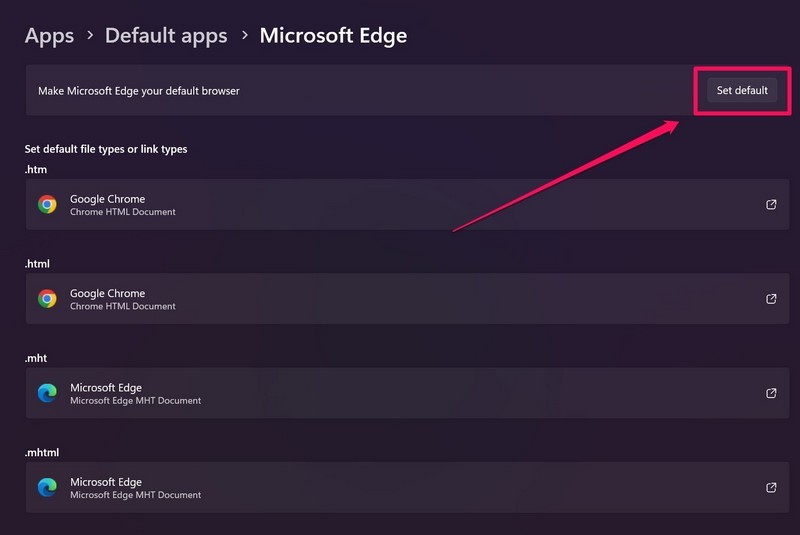Click Edge icon in .mht row

point(47,393)
